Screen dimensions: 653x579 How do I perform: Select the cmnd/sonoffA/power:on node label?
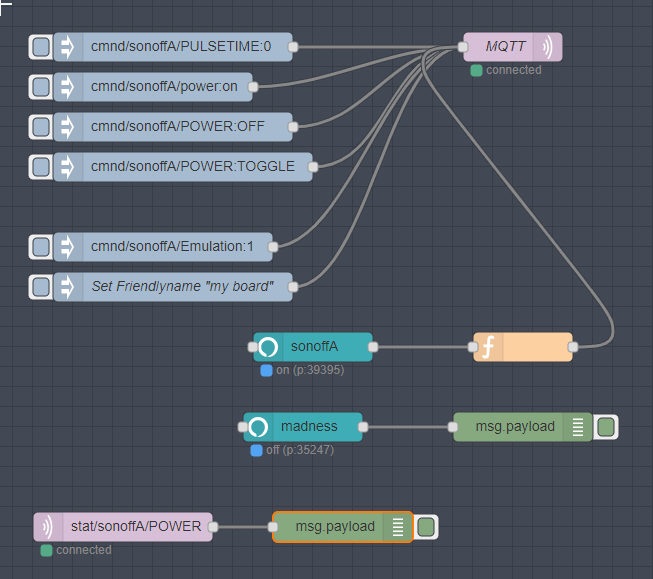click(x=164, y=87)
